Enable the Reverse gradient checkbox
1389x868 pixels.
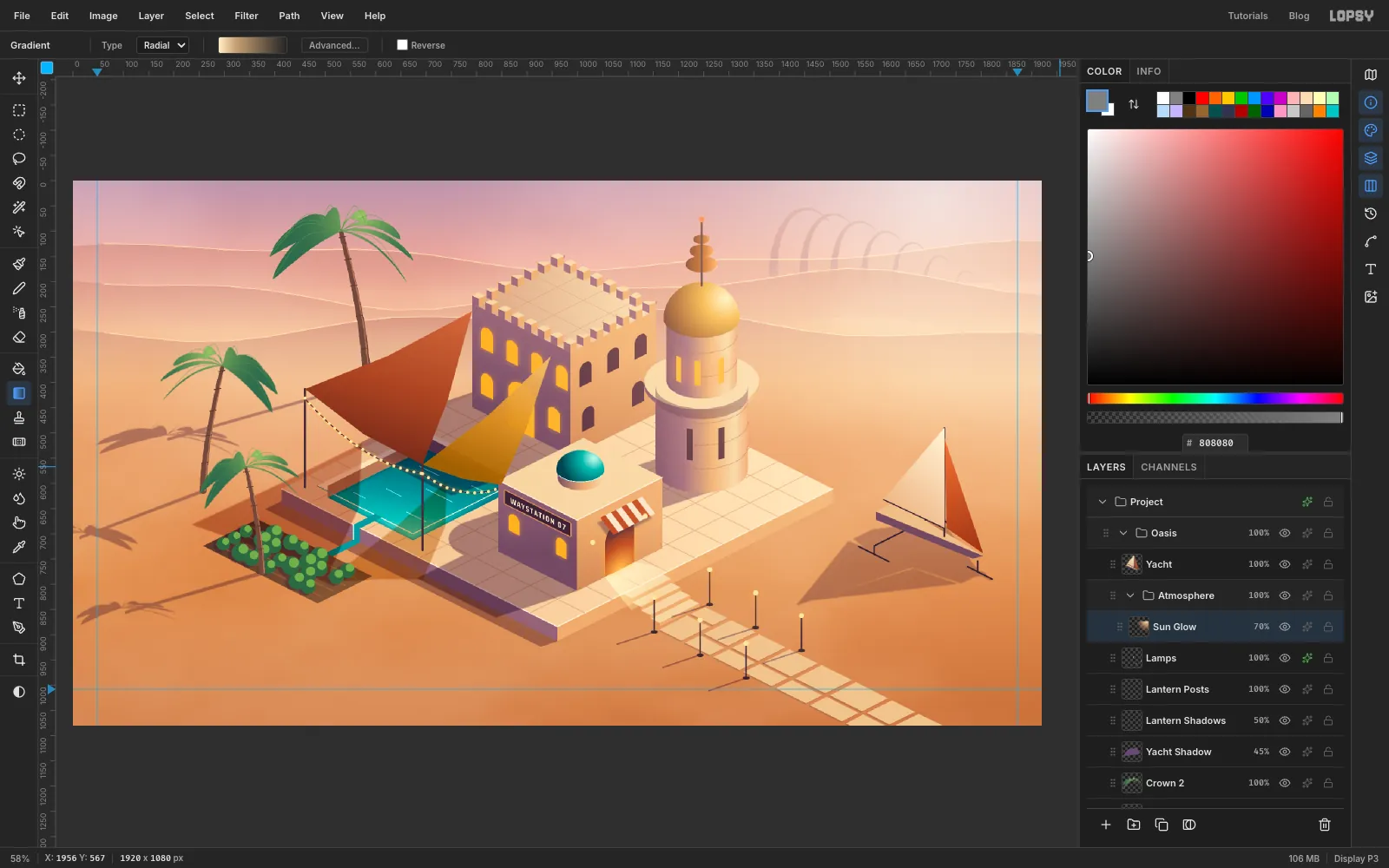tap(402, 45)
